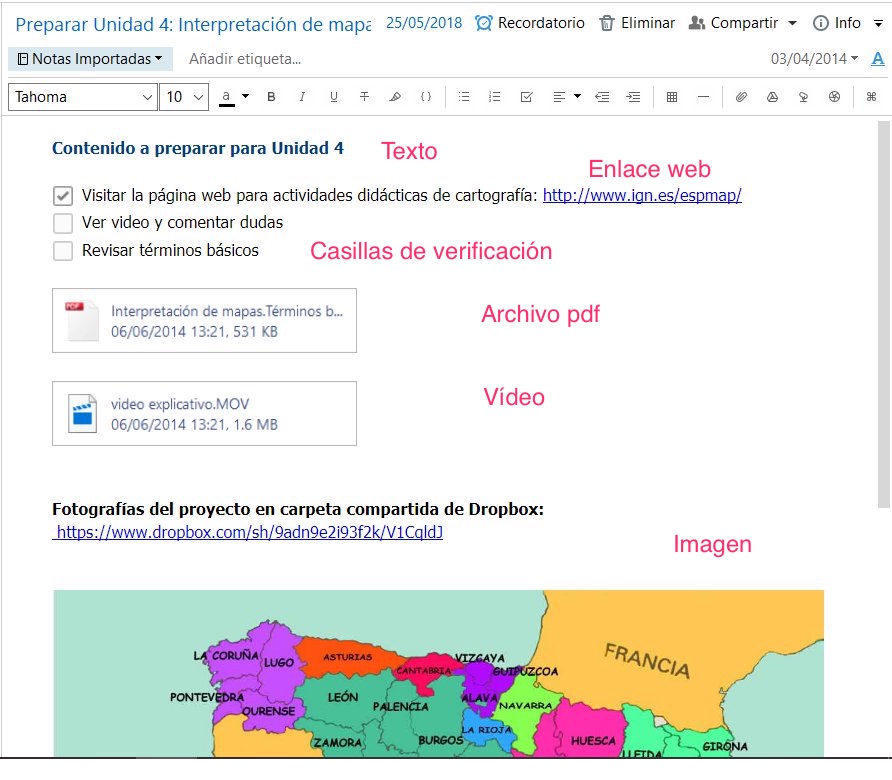This screenshot has width=892, height=780.
Task: Attach a file with the paperclip icon
Action: [x=741, y=97]
